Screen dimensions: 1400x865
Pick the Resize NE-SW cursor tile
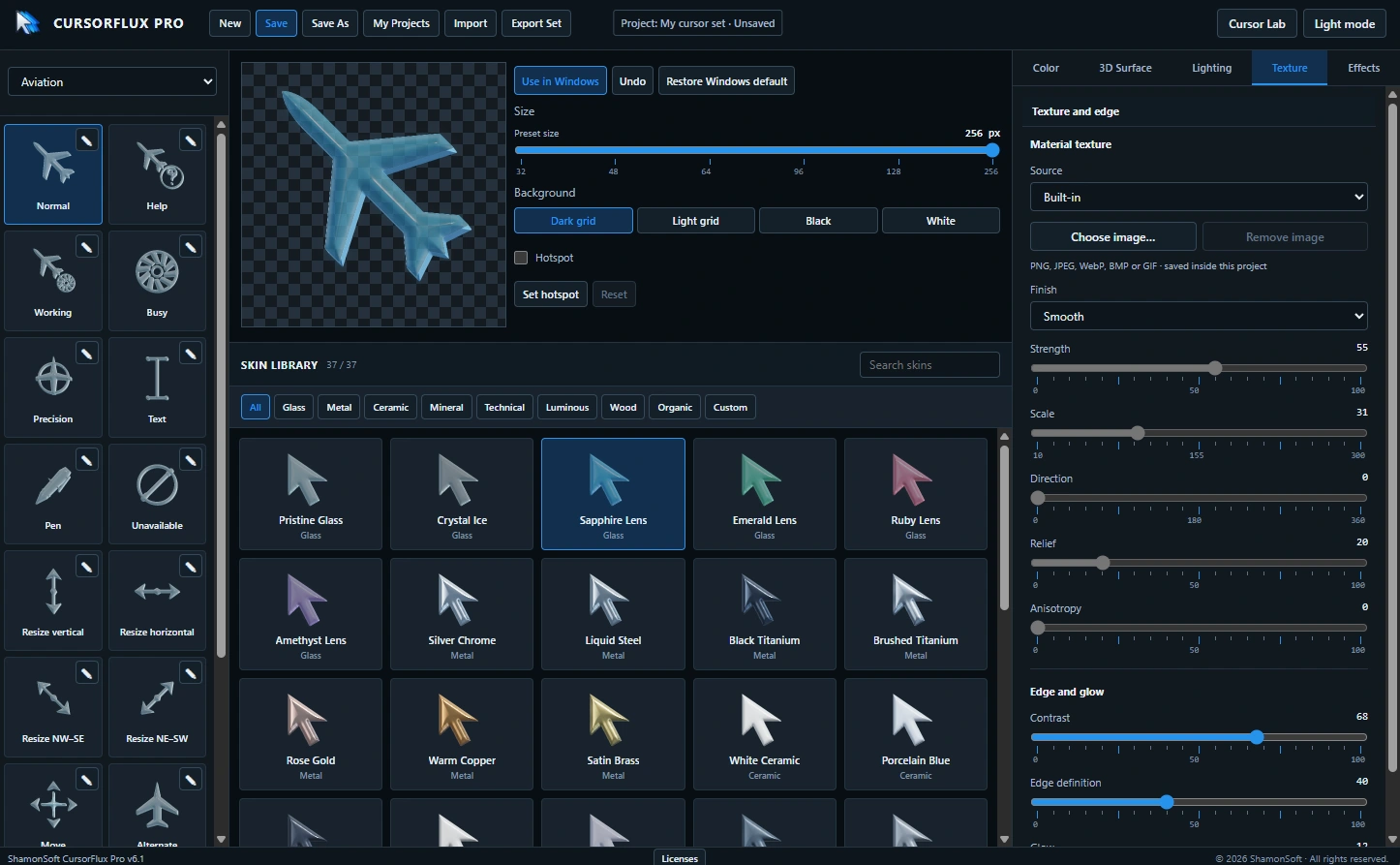[x=157, y=707]
